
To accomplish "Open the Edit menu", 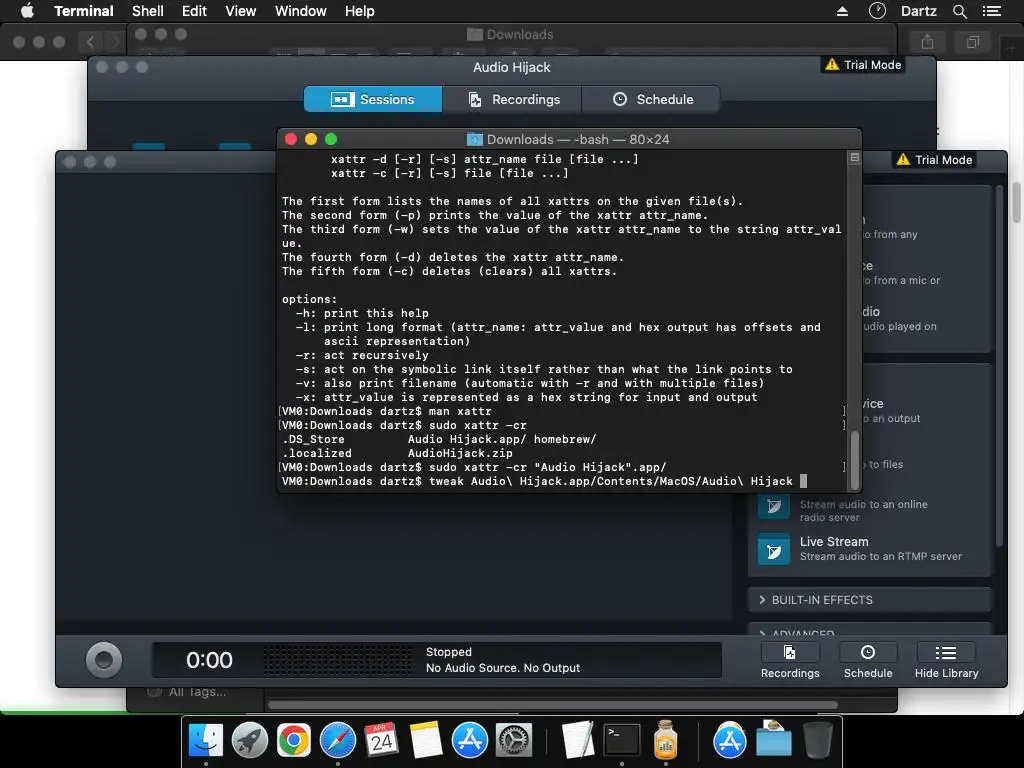I will [194, 11].
